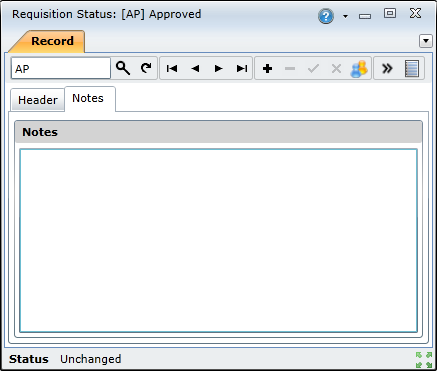Click the save checkmark icon
Image resolution: width=437 pixels, height=371 pixels.
point(313,69)
